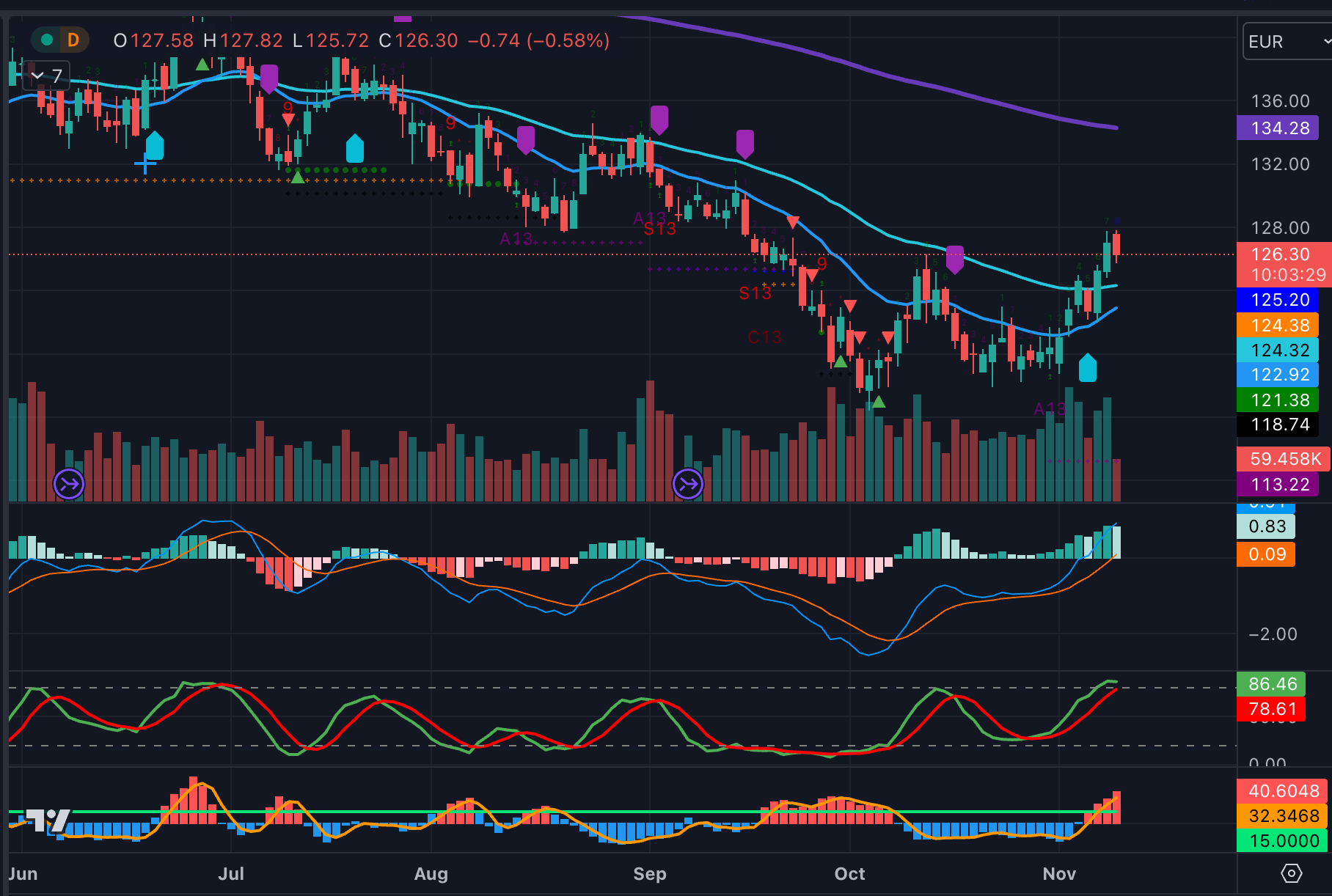This screenshot has width=1332, height=896.
Task: Click the green 121.38 price label
Action: [1278, 400]
